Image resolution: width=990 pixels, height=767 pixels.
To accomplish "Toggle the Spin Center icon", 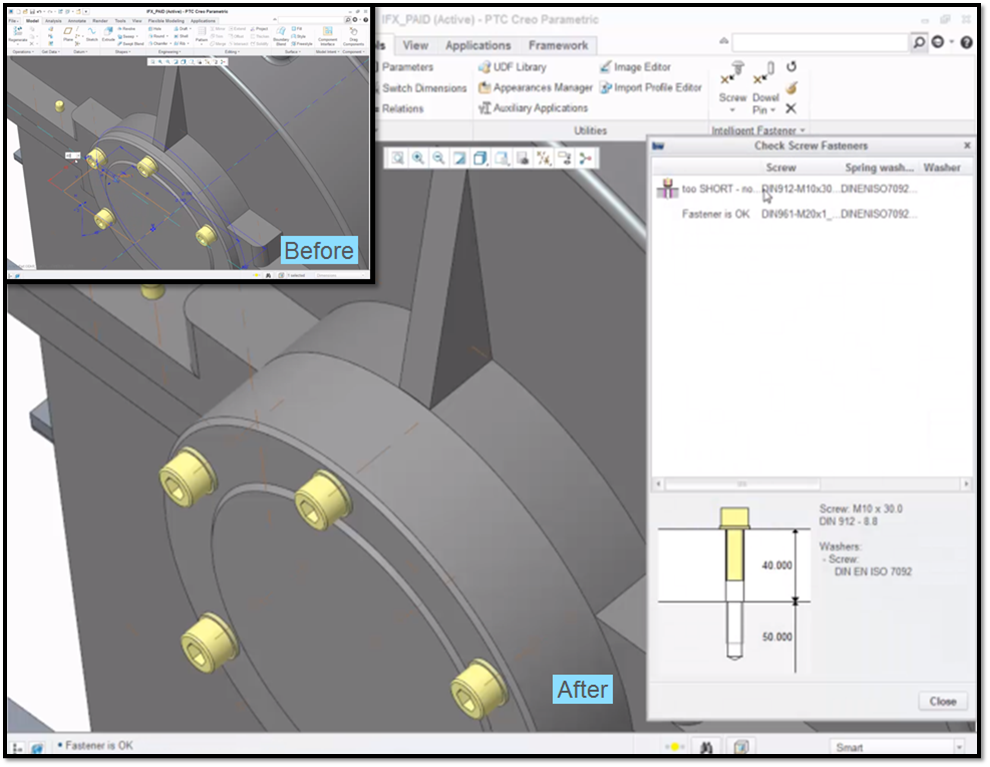I will click(585, 158).
